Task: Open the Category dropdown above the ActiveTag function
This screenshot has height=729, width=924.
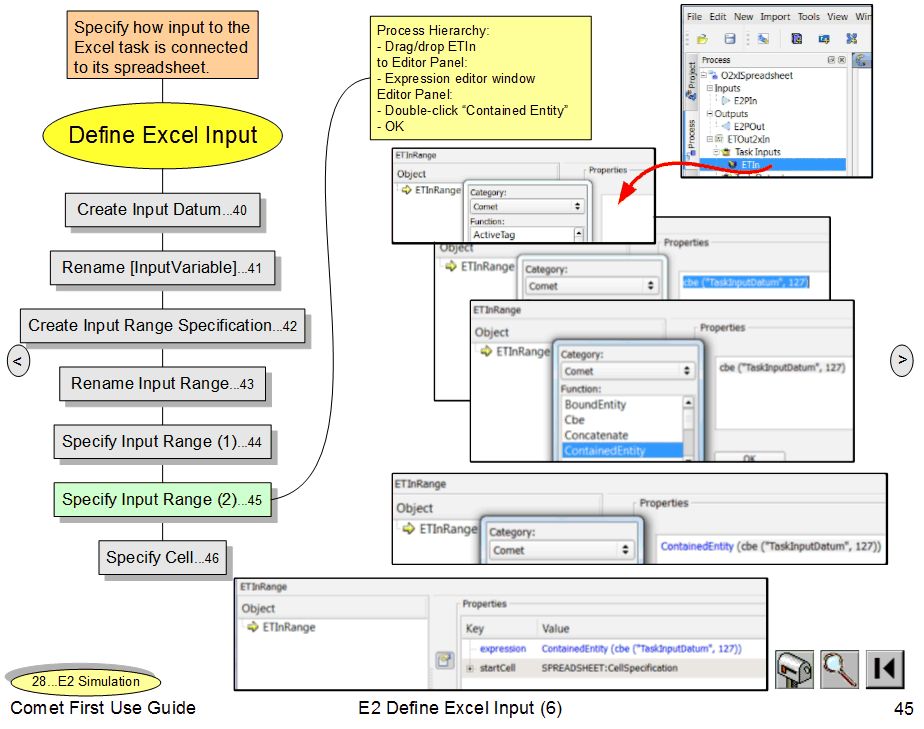Action: click(x=527, y=206)
